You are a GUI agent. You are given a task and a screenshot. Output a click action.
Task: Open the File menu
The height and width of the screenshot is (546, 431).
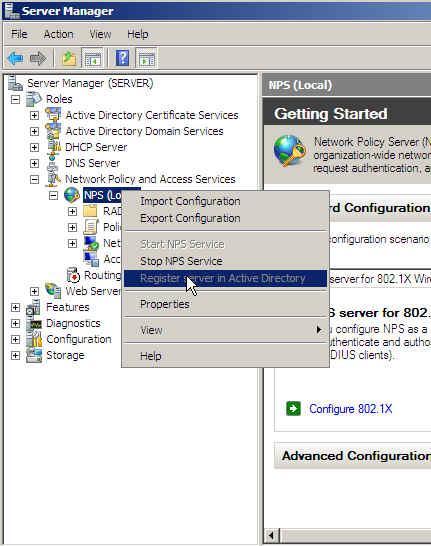pos(19,34)
